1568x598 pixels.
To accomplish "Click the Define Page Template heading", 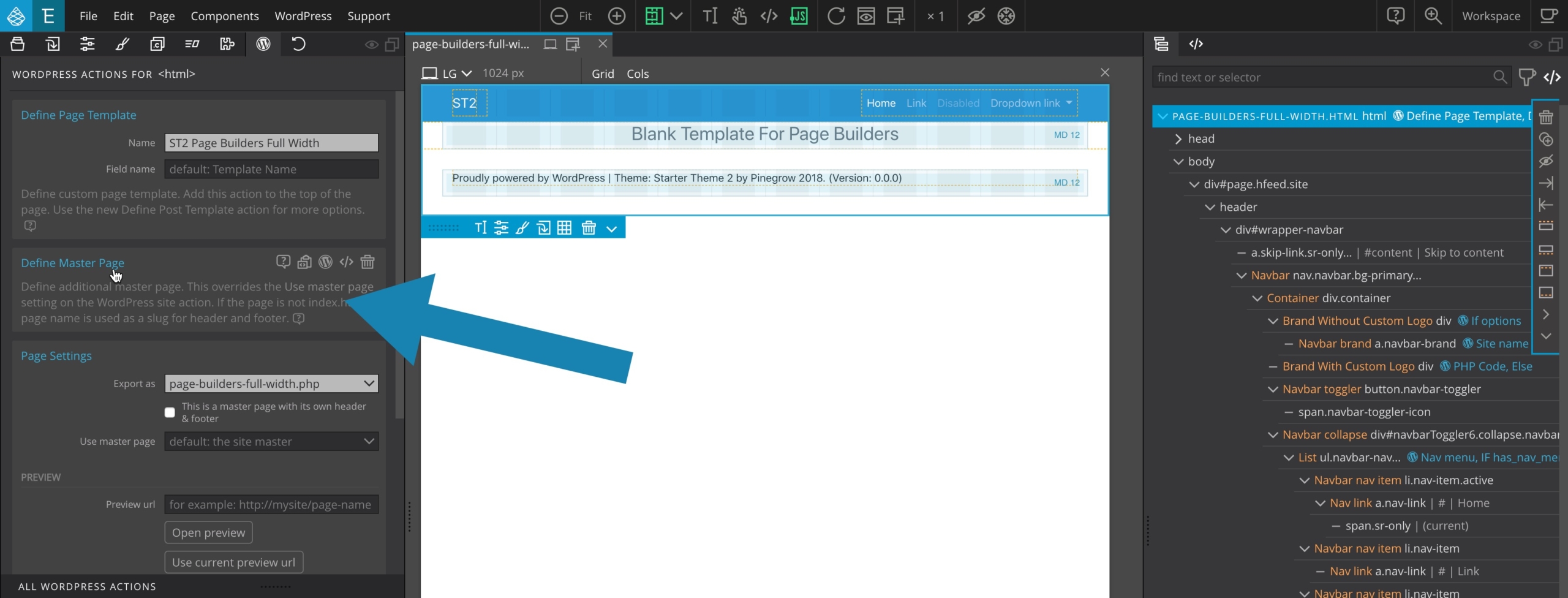I will pos(78,115).
